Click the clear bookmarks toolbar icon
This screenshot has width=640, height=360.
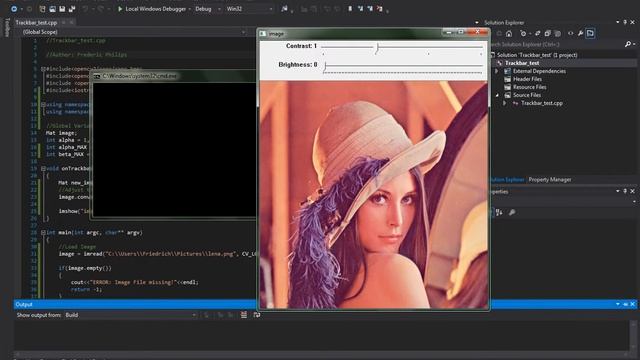[x=380, y=9]
